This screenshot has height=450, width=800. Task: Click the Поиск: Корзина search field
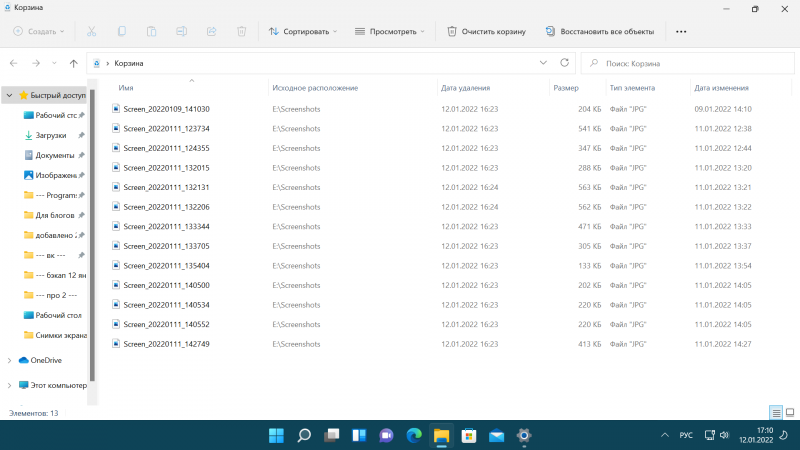click(690, 63)
